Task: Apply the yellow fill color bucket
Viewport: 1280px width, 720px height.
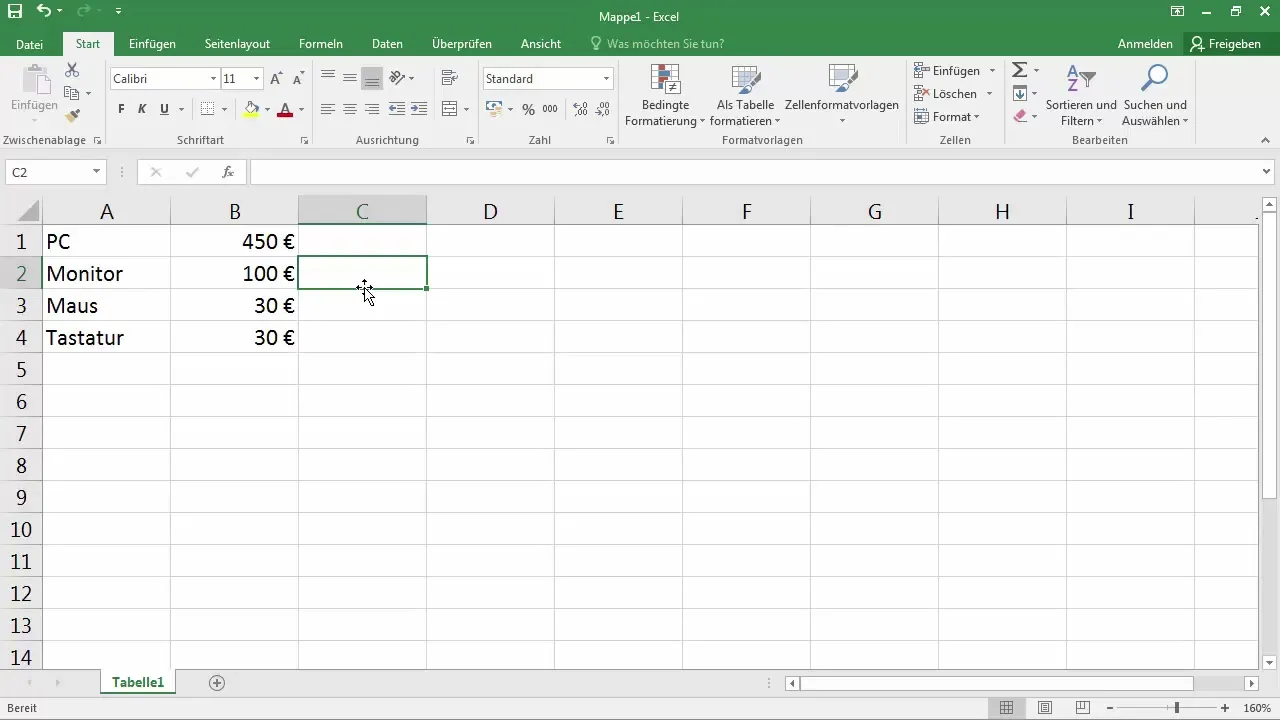Action: coord(251,109)
